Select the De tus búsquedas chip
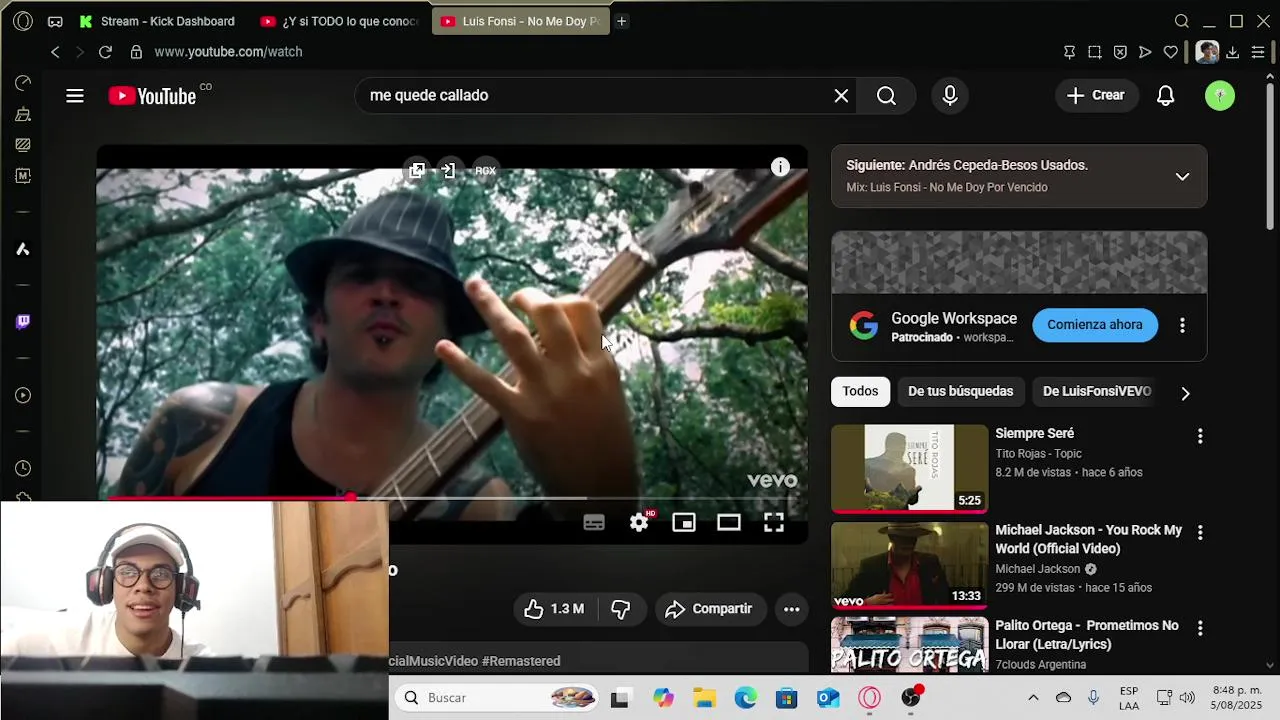Viewport: 1280px width, 720px height. click(x=960, y=392)
